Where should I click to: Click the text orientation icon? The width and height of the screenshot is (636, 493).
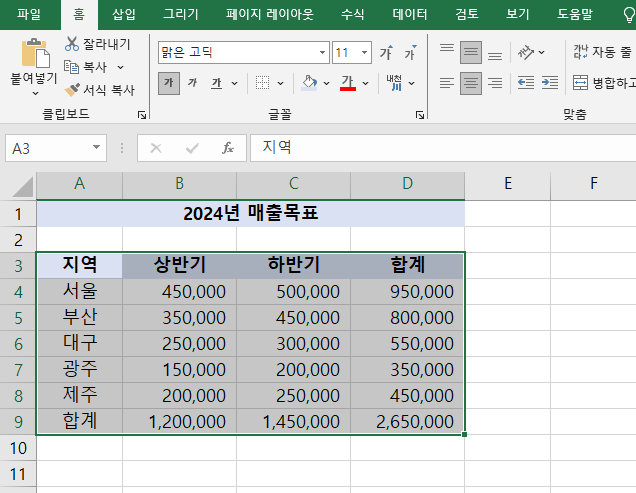[526, 52]
